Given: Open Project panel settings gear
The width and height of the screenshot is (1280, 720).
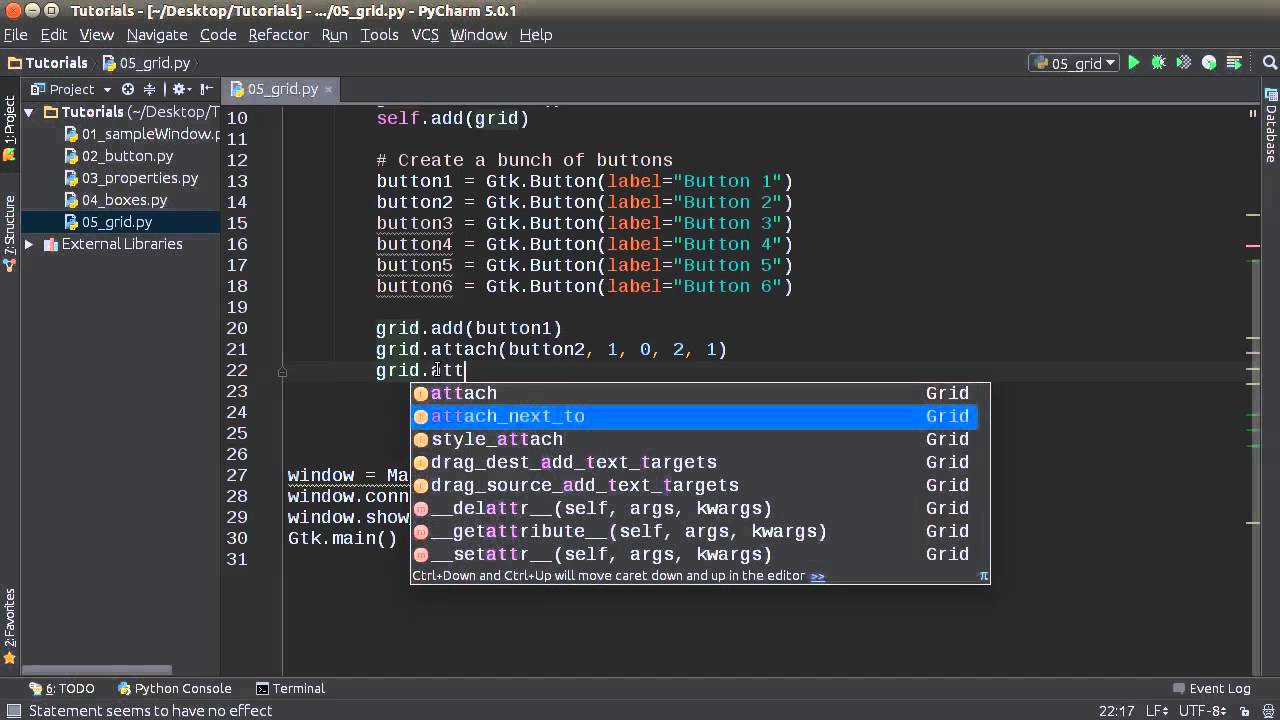Looking at the screenshot, I should click(183, 89).
